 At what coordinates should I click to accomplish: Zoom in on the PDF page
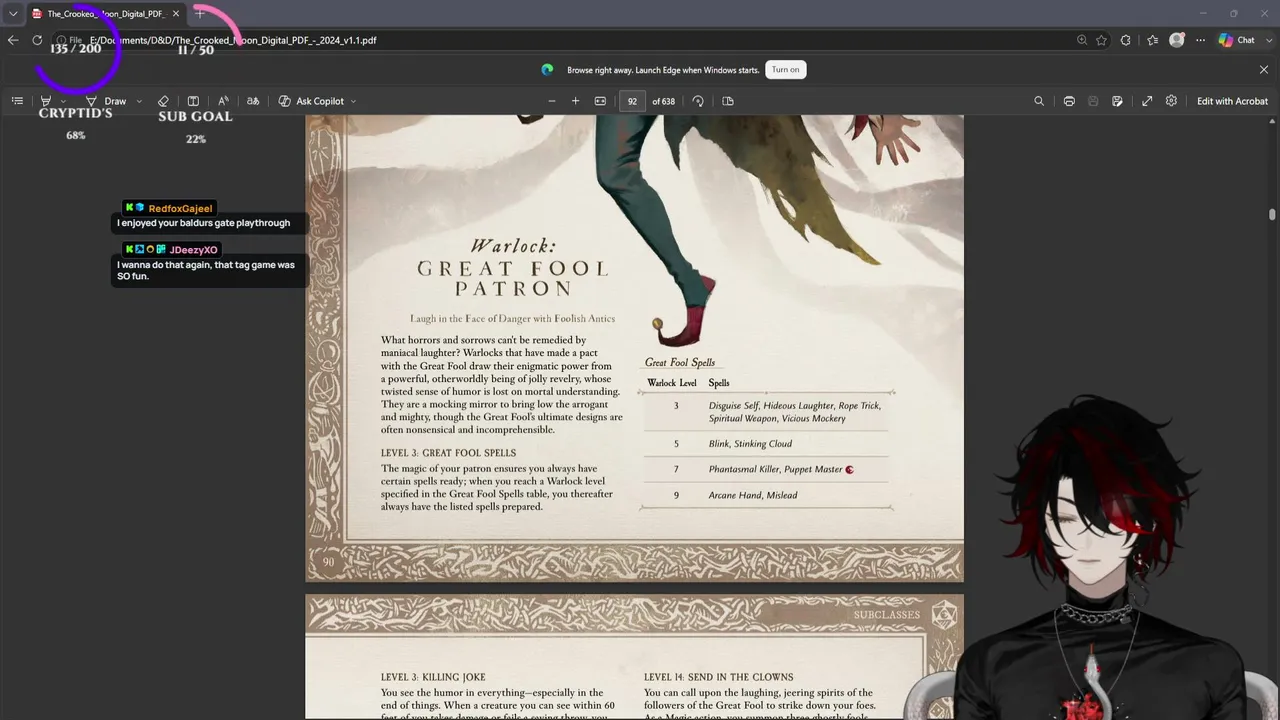pos(575,101)
